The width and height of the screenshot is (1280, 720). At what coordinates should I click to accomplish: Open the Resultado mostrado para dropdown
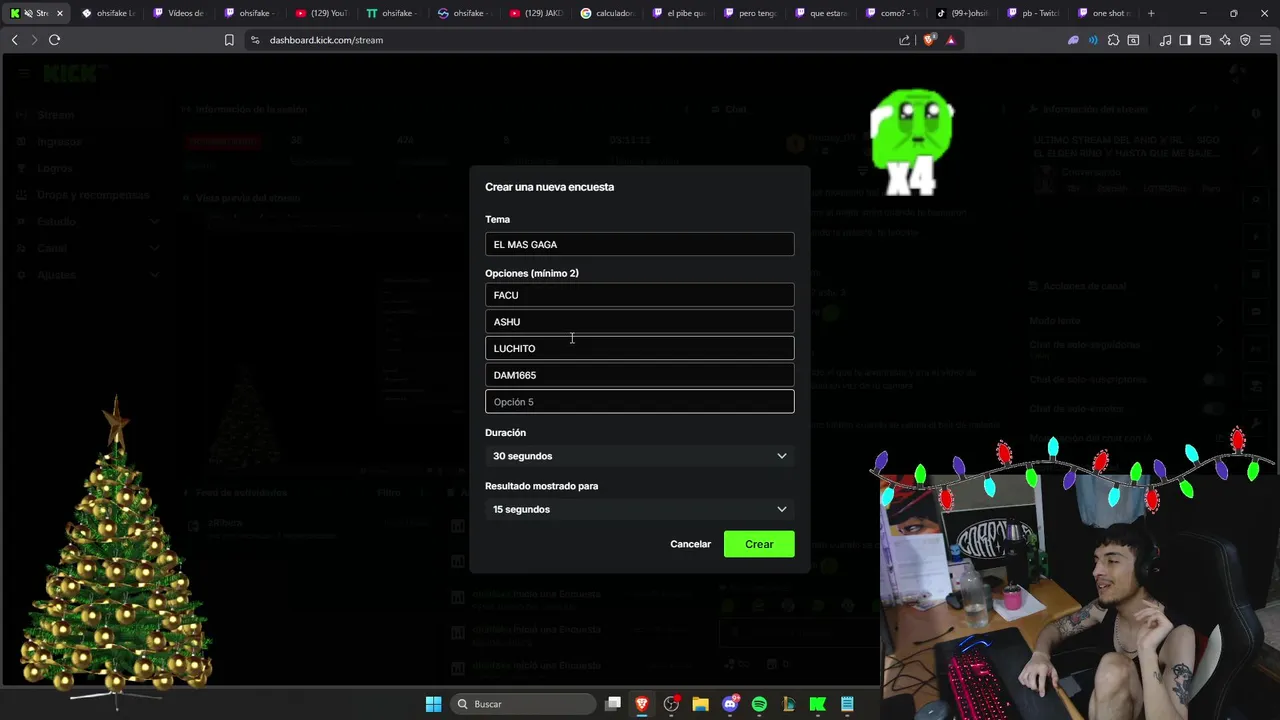pyautogui.click(x=640, y=509)
